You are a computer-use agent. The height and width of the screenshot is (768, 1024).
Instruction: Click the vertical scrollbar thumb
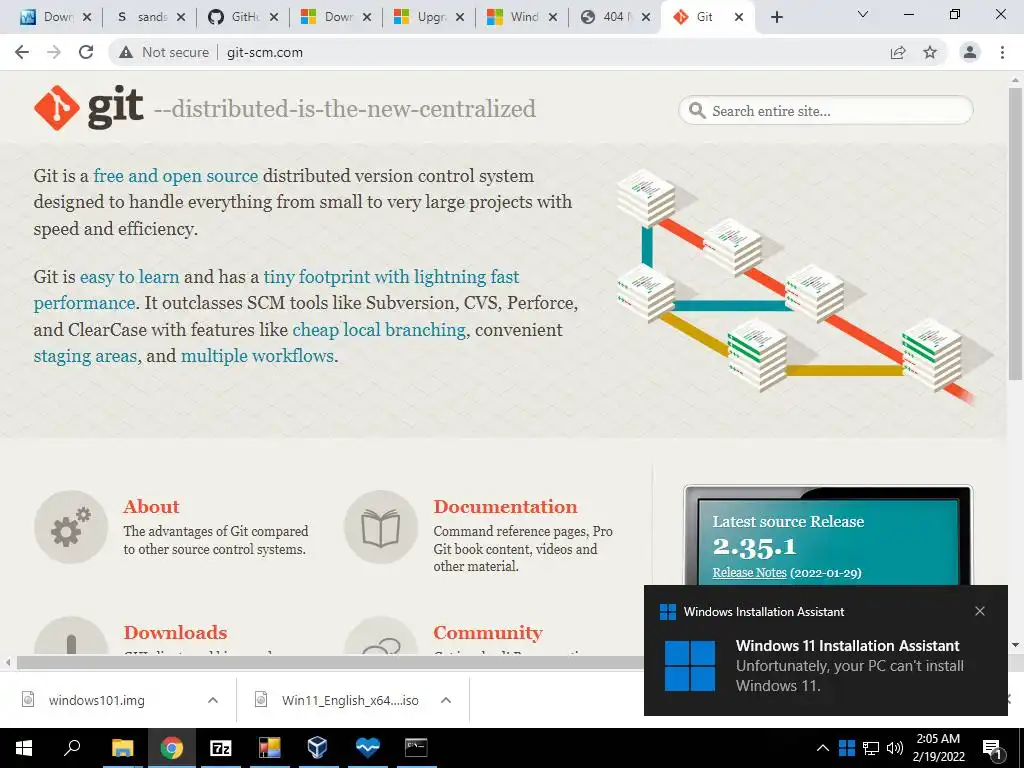pos(1015,233)
